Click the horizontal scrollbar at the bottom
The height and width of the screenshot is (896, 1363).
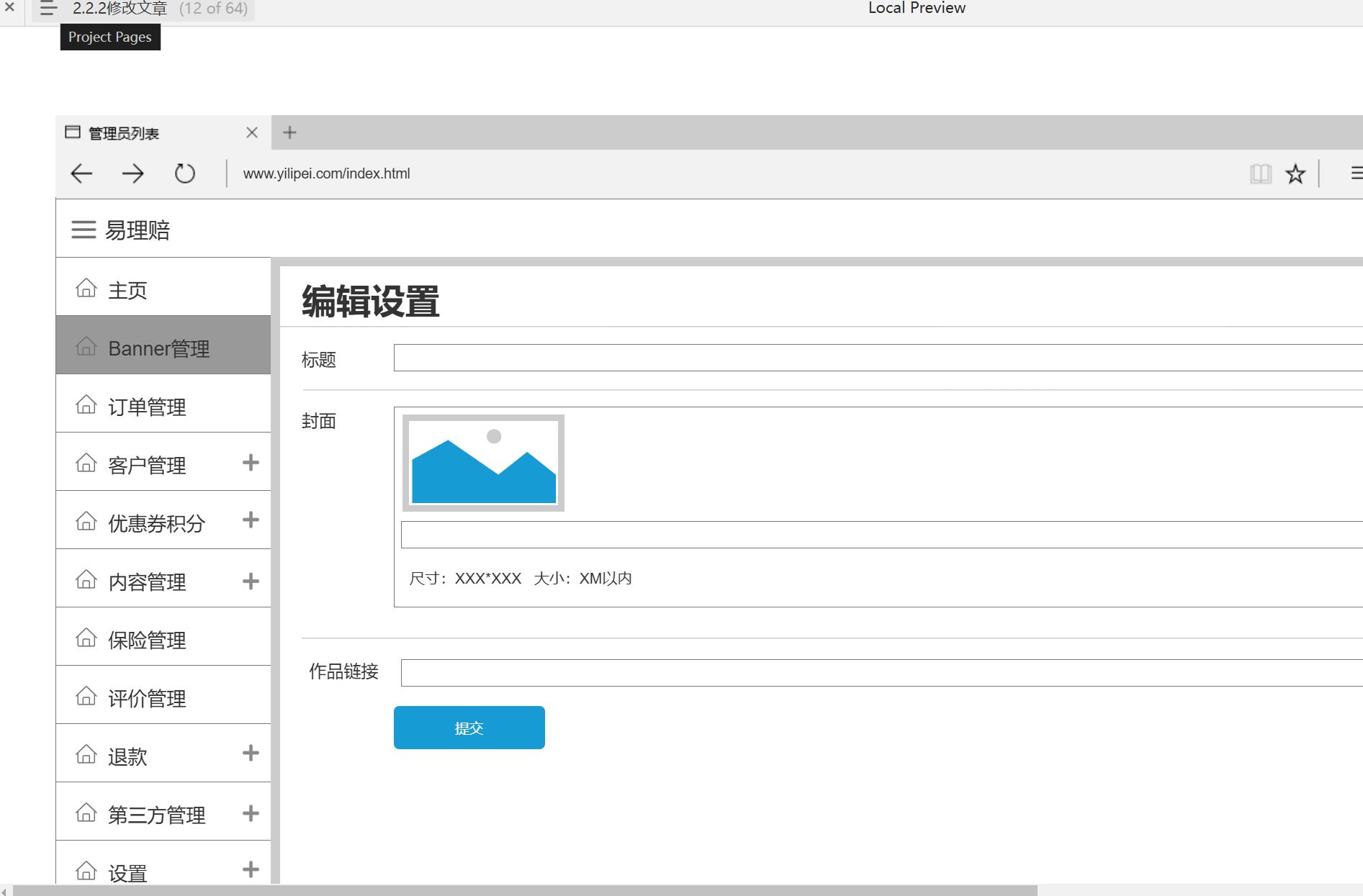(x=525, y=890)
